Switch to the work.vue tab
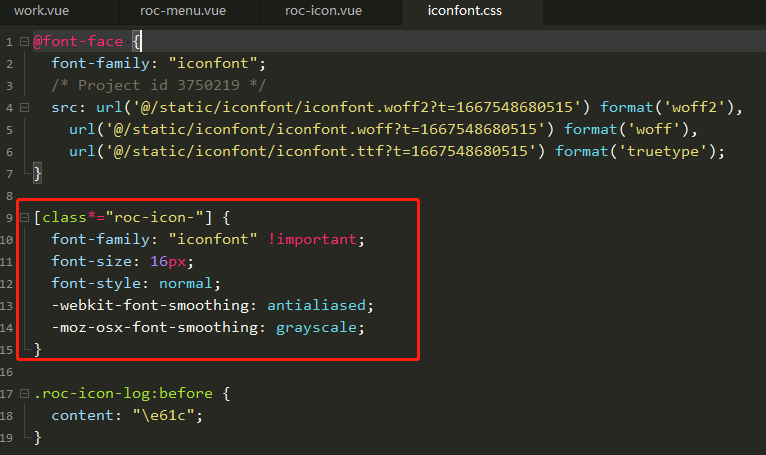The width and height of the screenshot is (766, 455). pyautogui.click(x=40, y=11)
